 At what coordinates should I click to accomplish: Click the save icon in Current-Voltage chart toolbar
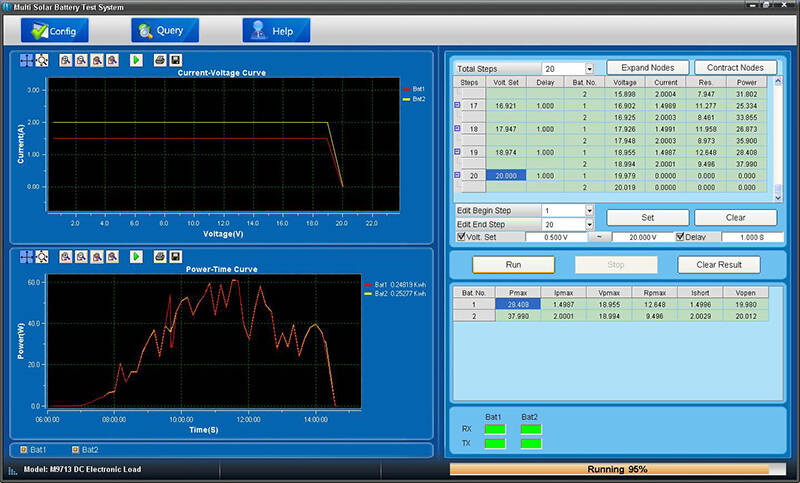(176, 60)
